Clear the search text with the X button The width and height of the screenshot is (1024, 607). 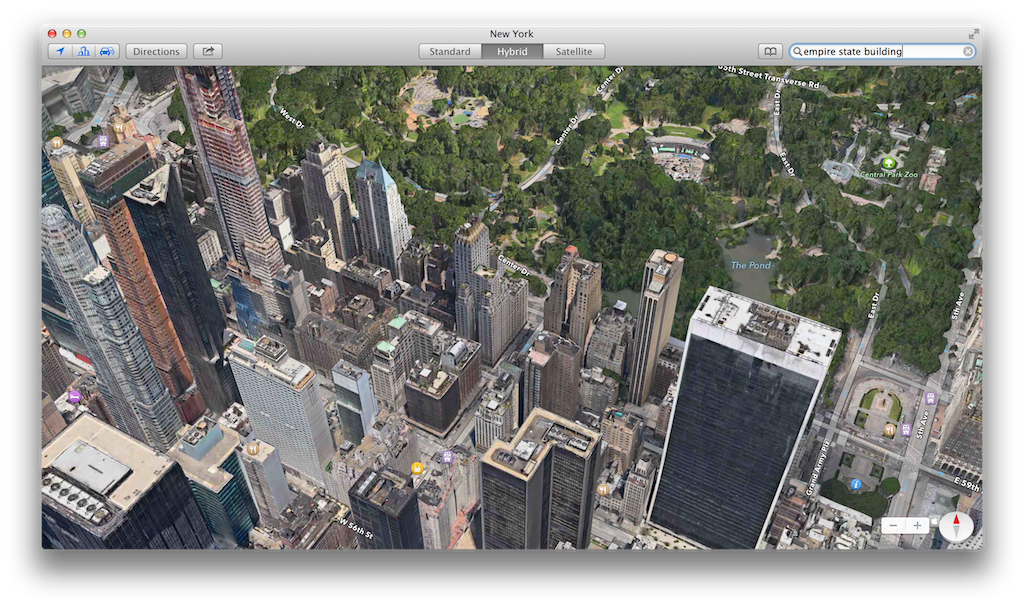(968, 51)
